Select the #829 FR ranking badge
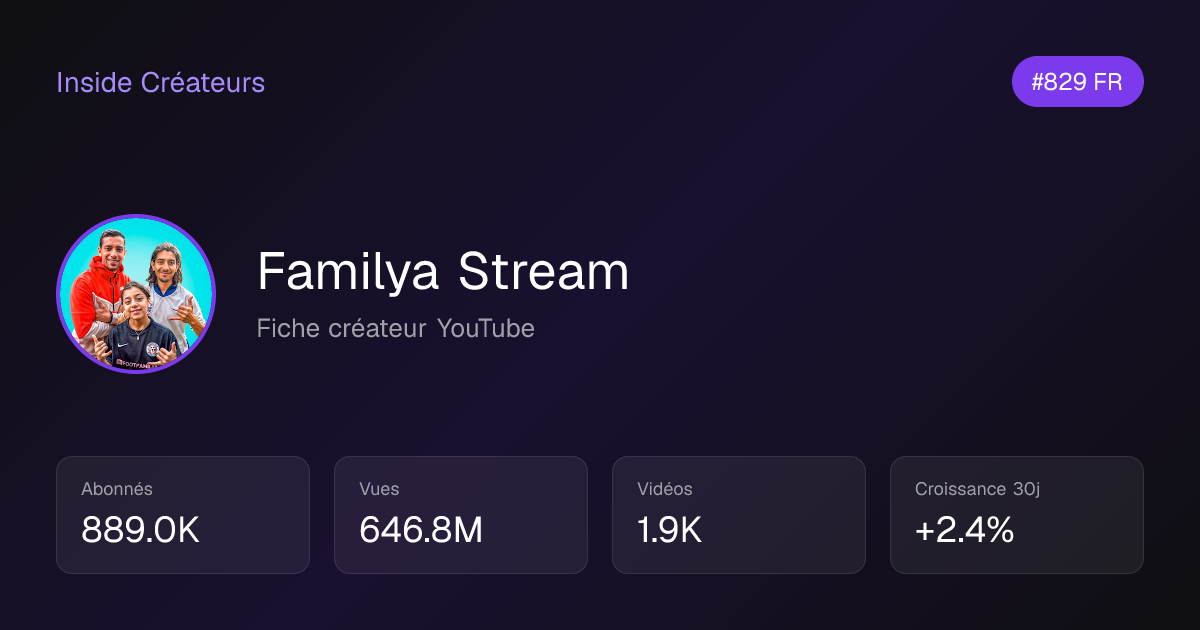 tap(1077, 82)
